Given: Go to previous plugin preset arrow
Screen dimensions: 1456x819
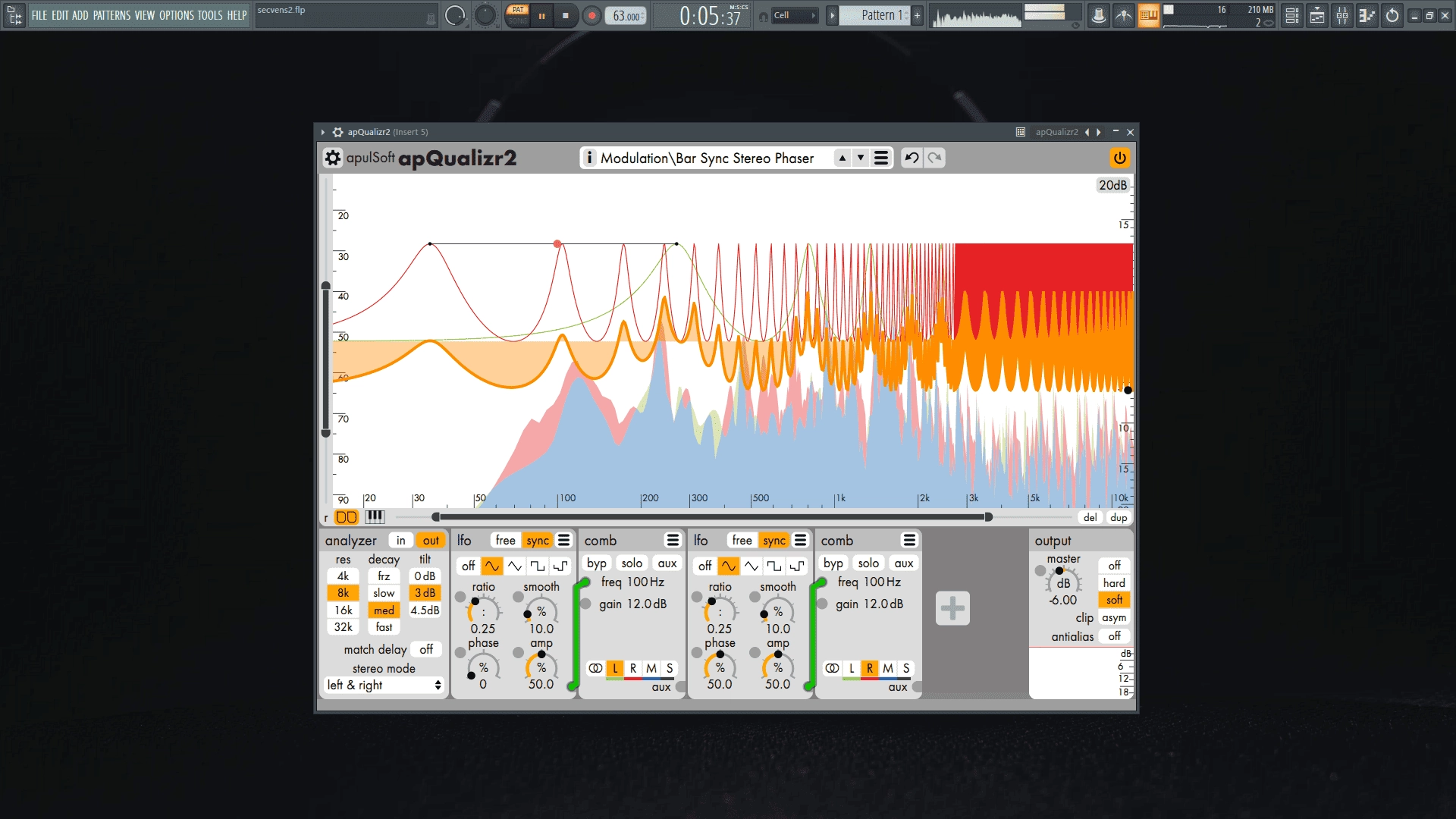Looking at the screenshot, I should (x=1087, y=132).
